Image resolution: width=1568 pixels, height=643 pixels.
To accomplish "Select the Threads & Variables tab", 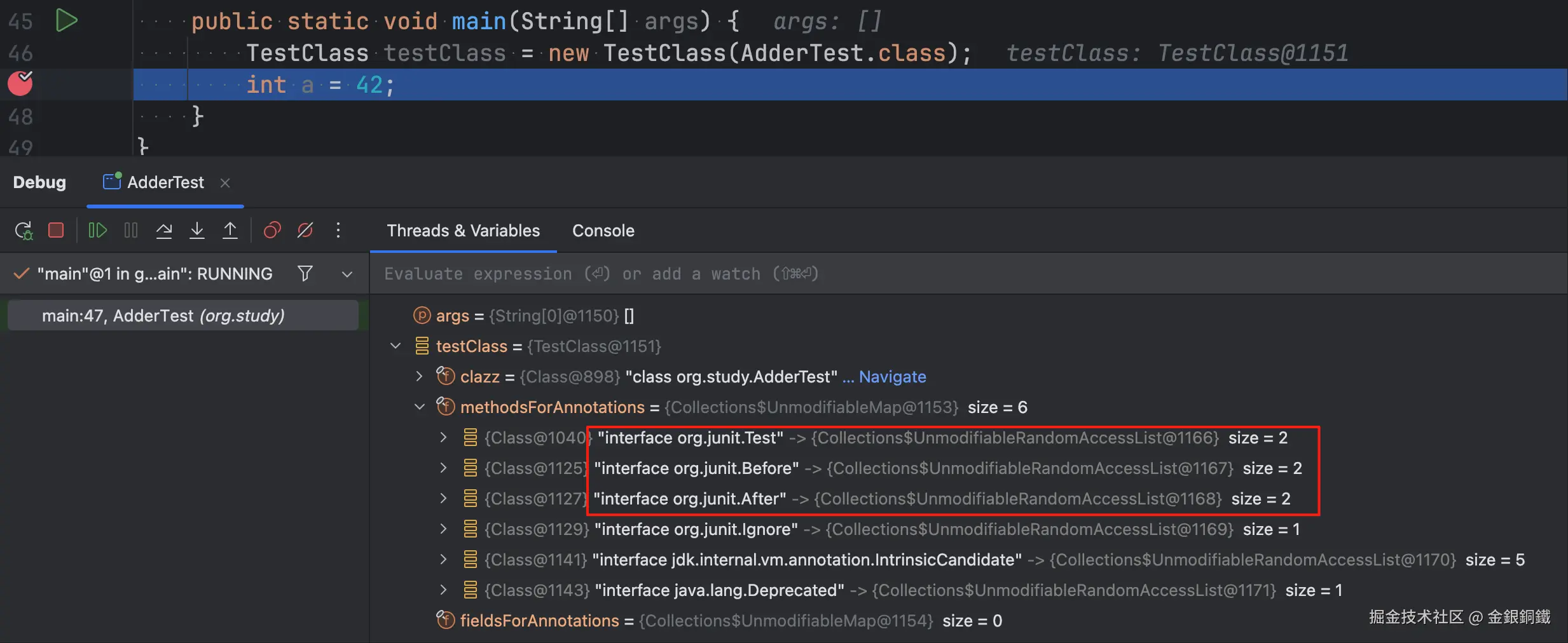I will coord(463,231).
